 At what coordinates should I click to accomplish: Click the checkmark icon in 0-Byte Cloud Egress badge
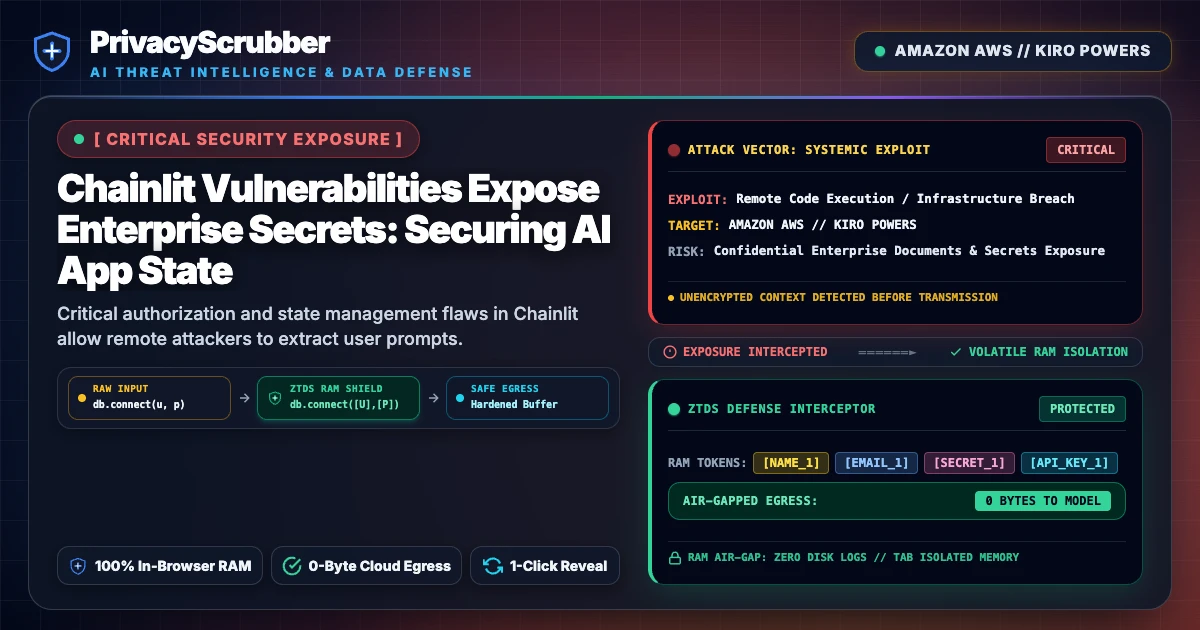pyautogui.click(x=292, y=566)
